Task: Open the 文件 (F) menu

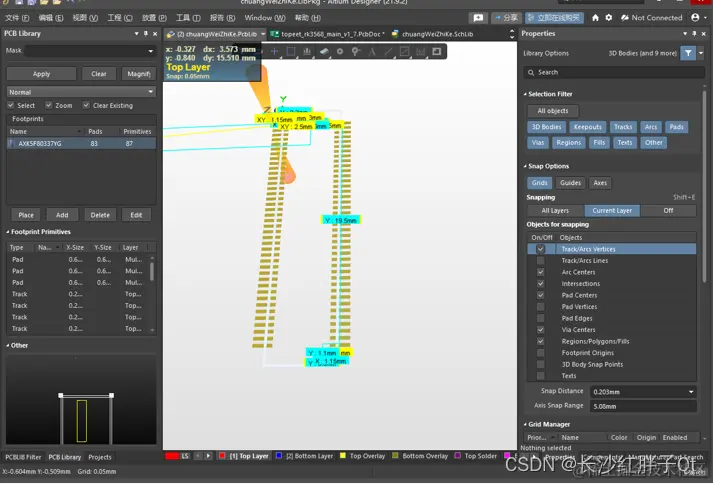Action: coord(17,18)
